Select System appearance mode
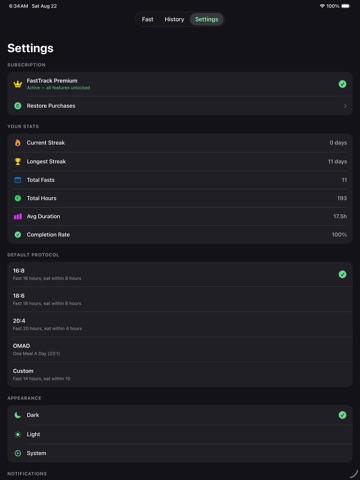Viewport: 360px width, 480px height. click(180, 453)
